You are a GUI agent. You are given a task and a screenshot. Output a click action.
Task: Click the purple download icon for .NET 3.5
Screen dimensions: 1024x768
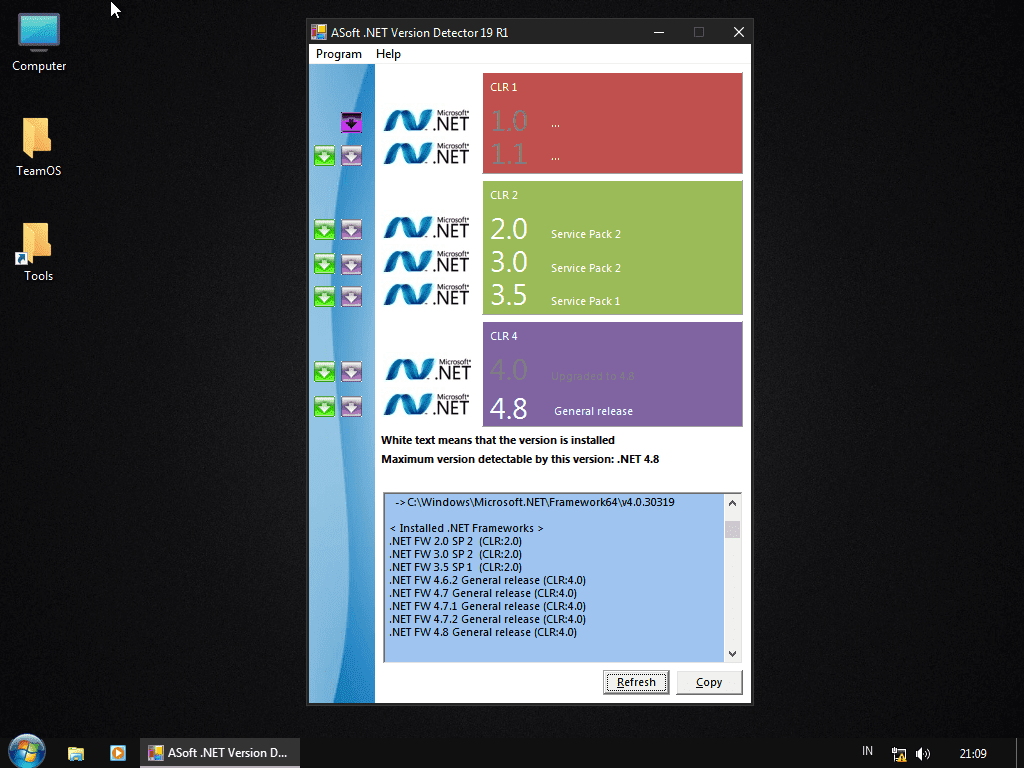[351, 296]
